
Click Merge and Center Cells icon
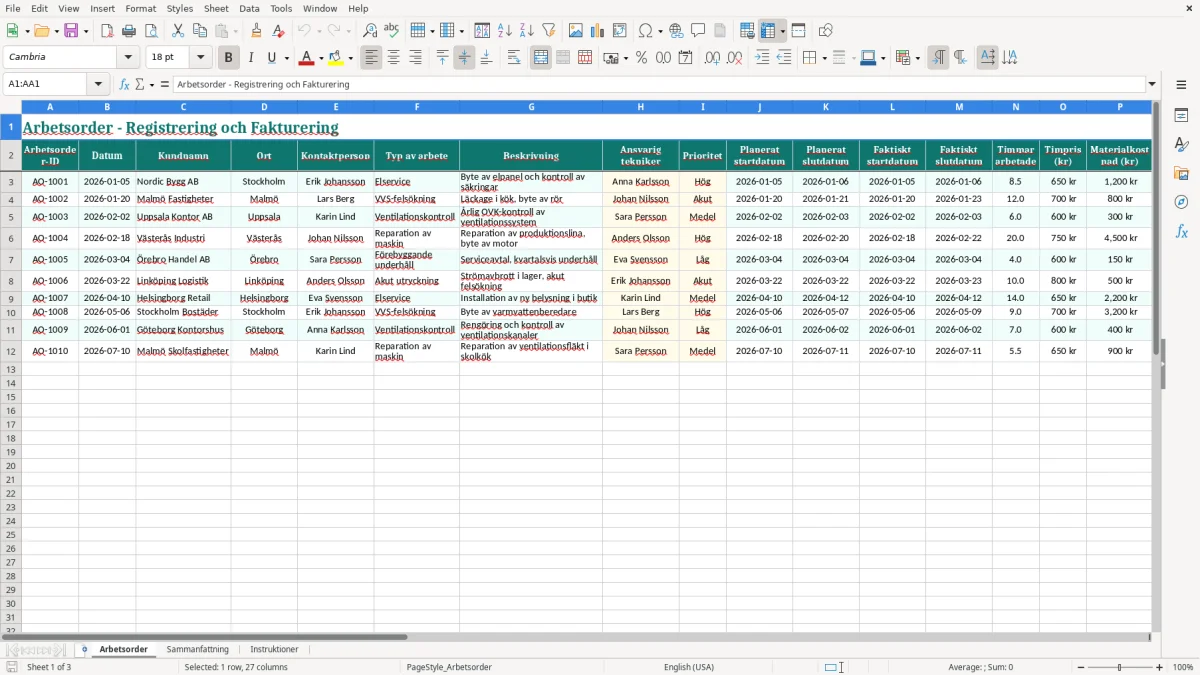(x=541, y=58)
